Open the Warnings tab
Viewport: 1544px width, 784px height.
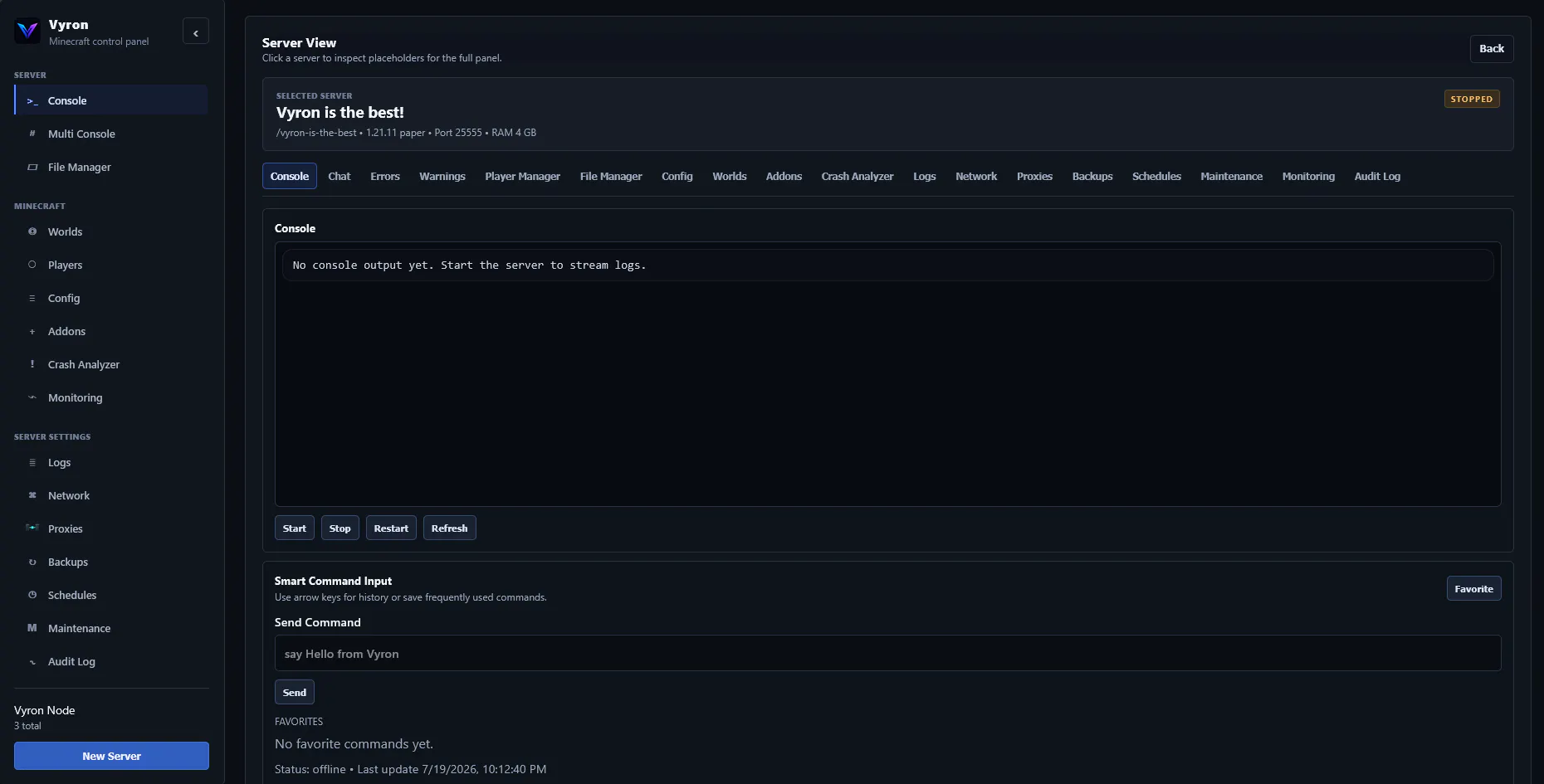pyautogui.click(x=442, y=176)
